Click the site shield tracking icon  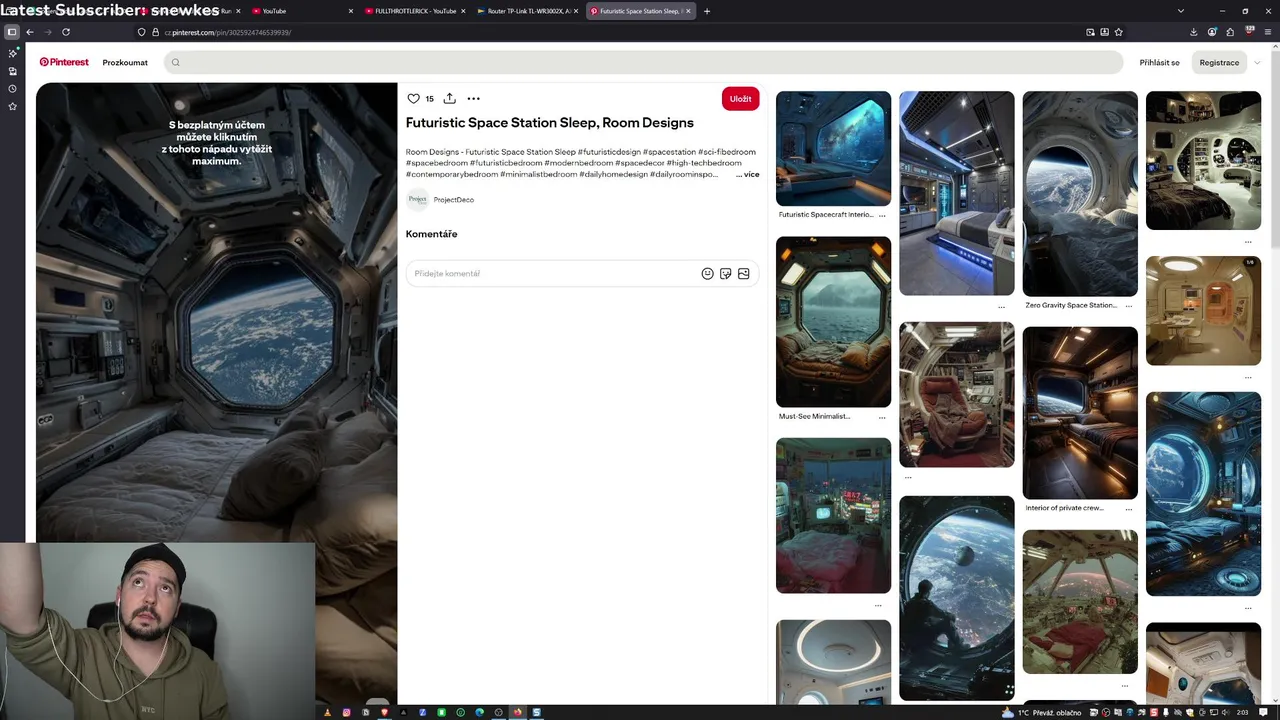pyautogui.click(x=142, y=32)
